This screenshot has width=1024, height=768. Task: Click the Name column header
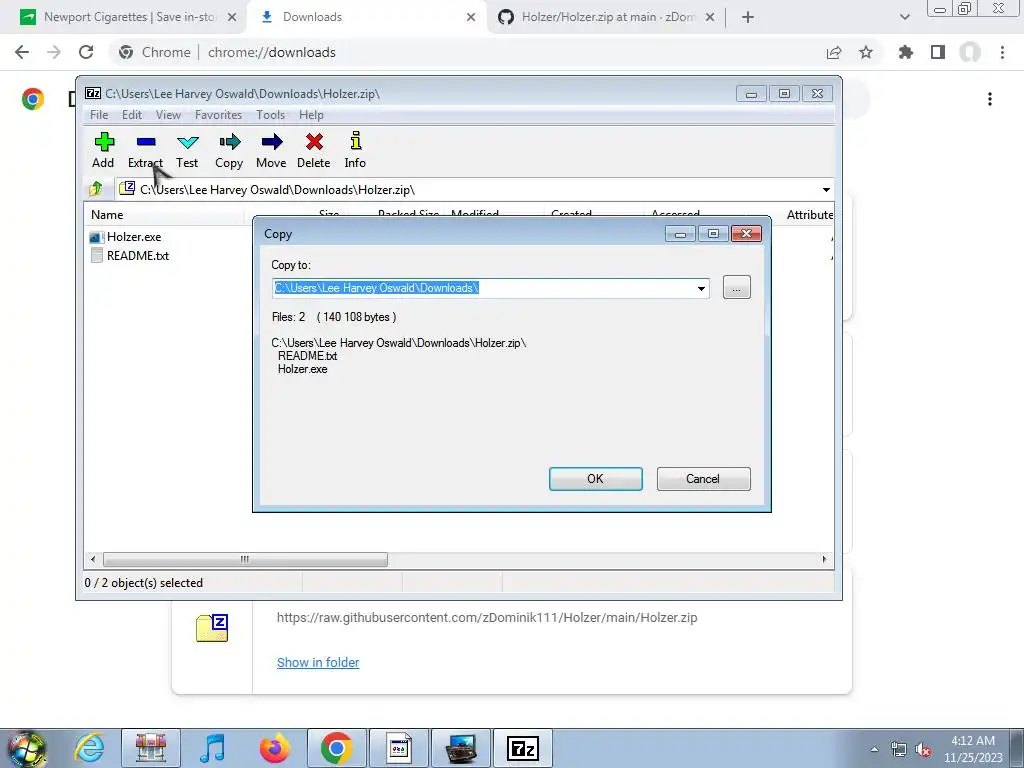point(165,215)
